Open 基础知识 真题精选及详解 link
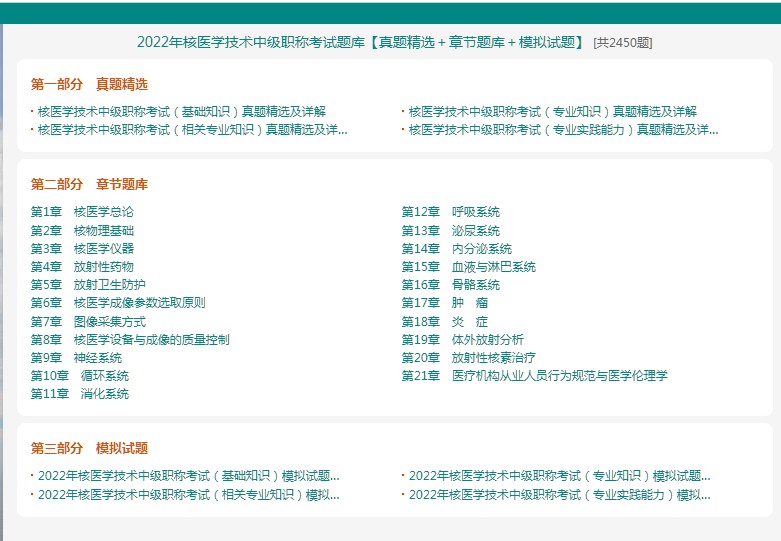The image size is (781, 541). 182,112
